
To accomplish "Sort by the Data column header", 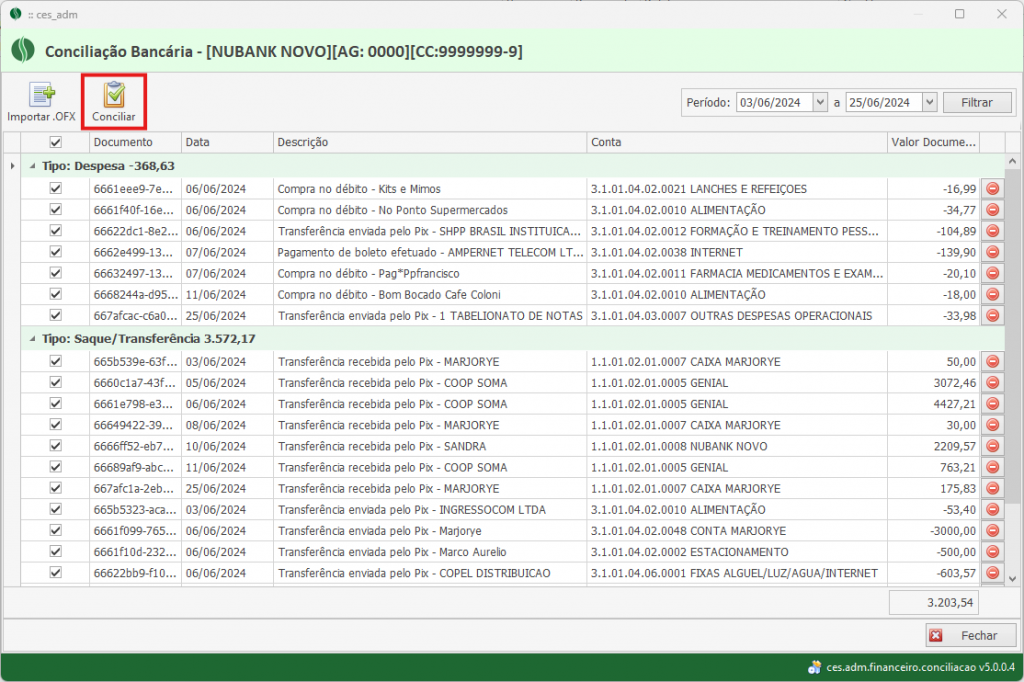I will coord(227,142).
